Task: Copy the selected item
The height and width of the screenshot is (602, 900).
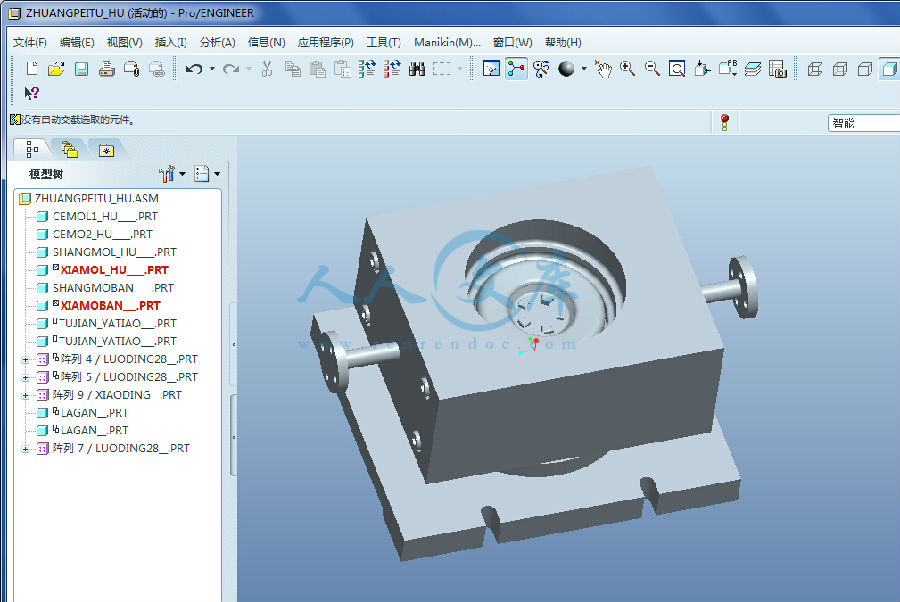Action: (x=292, y=69)
